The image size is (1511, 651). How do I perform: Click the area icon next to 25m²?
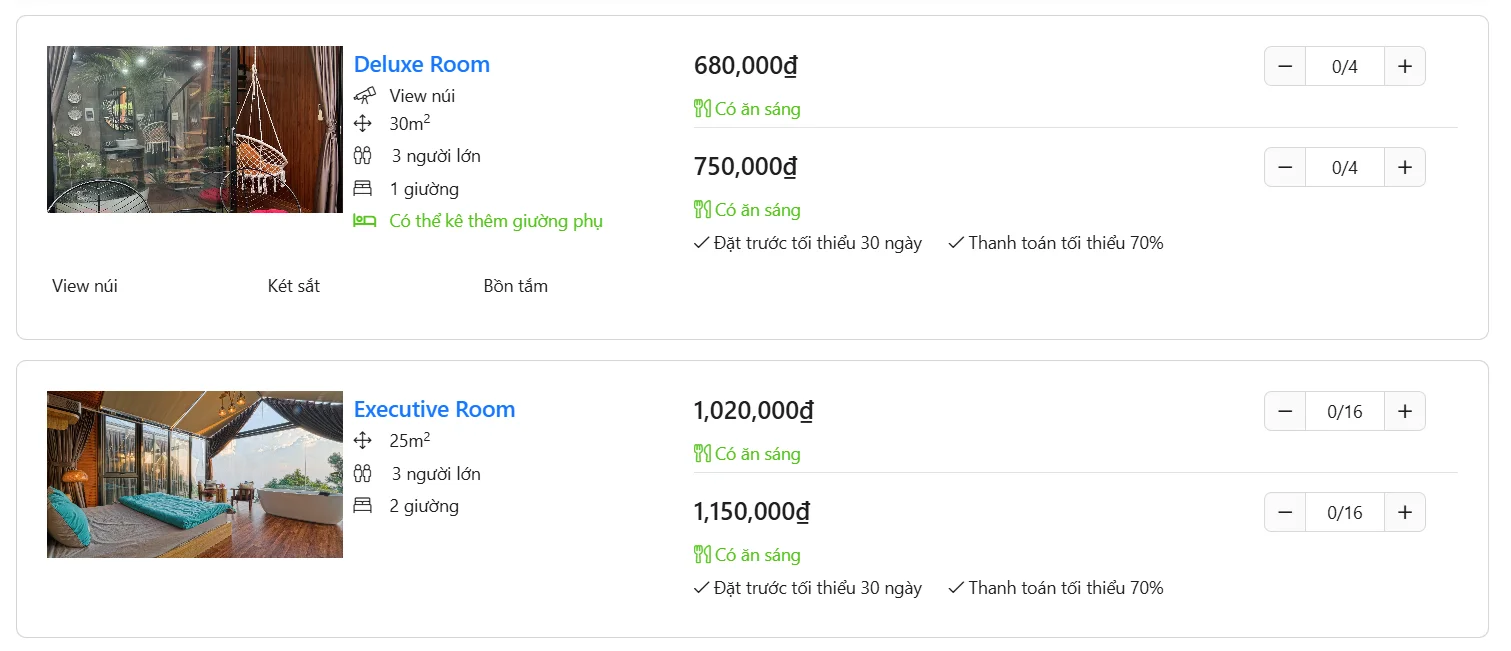[363, 440]
